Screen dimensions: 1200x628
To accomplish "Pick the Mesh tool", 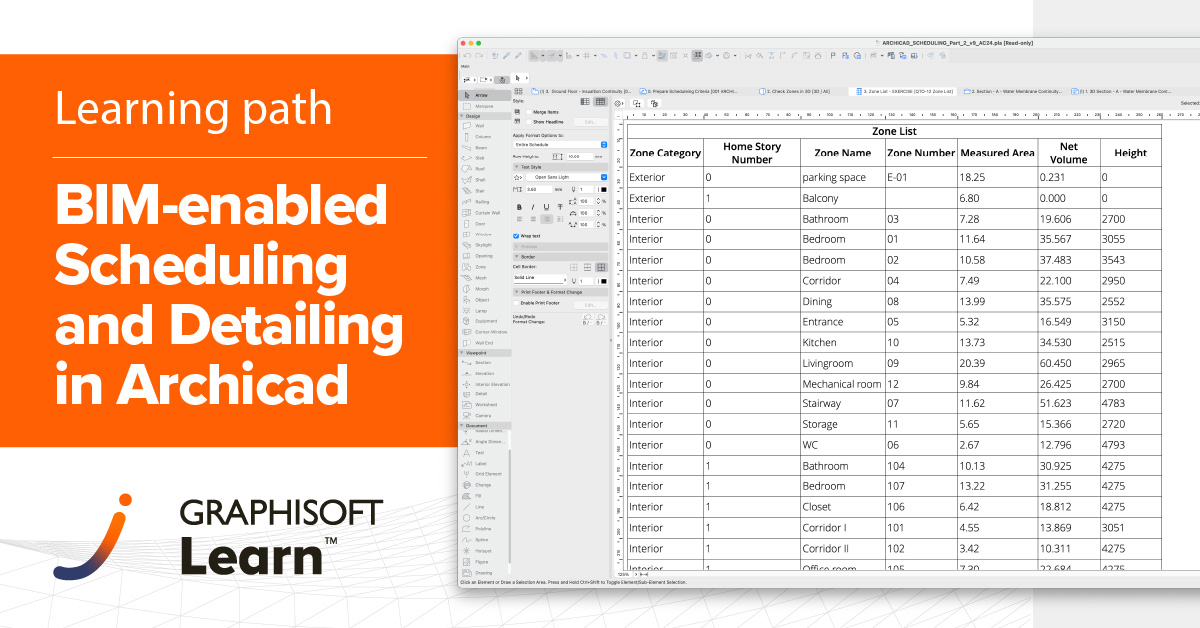I will tap(483, 278).
